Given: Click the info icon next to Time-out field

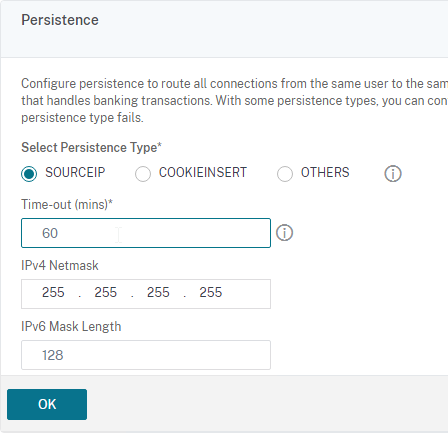Looking at the screenshot, I should tap(284, 233).
